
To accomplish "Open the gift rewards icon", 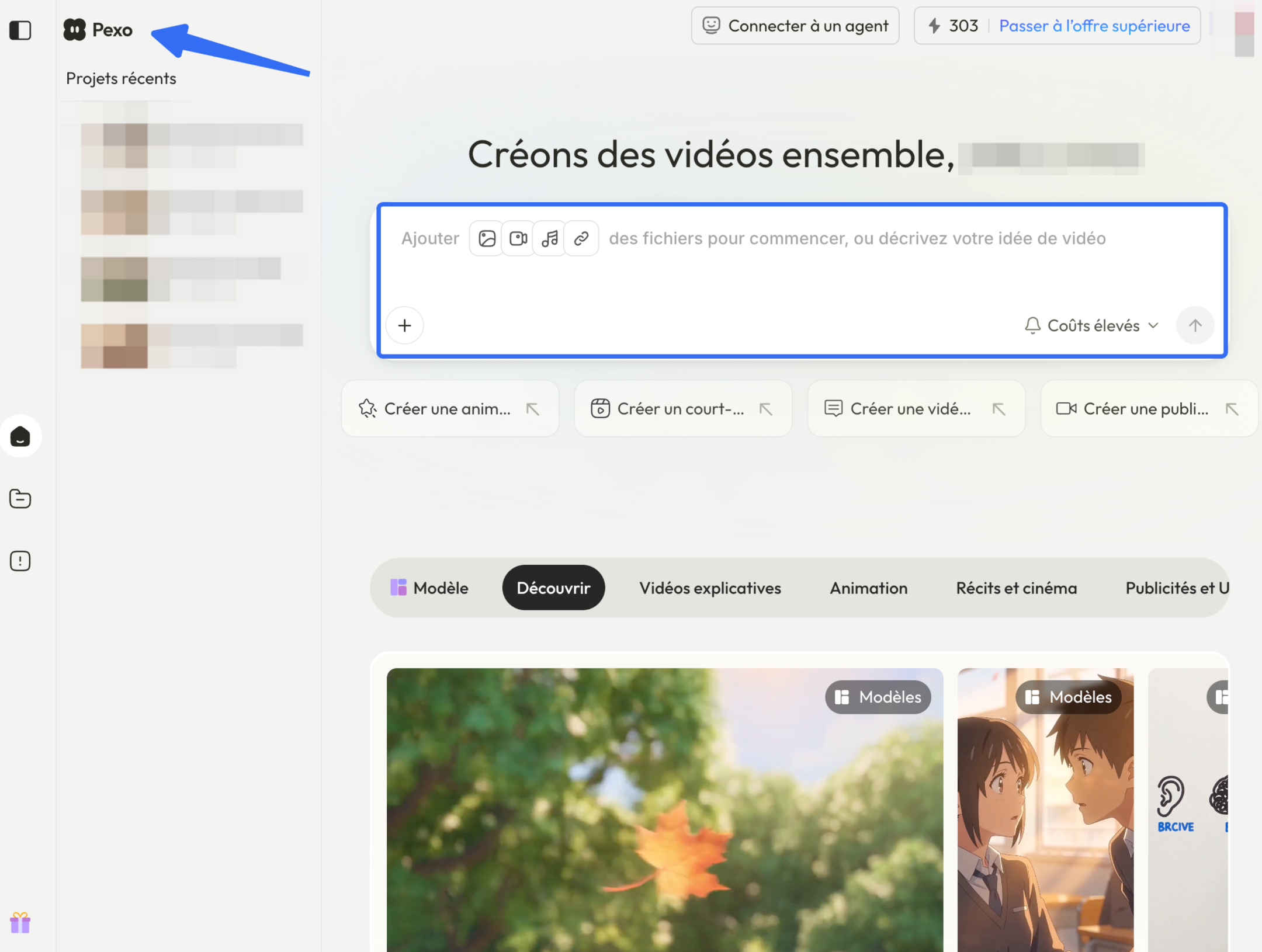I will click(20, 922).
